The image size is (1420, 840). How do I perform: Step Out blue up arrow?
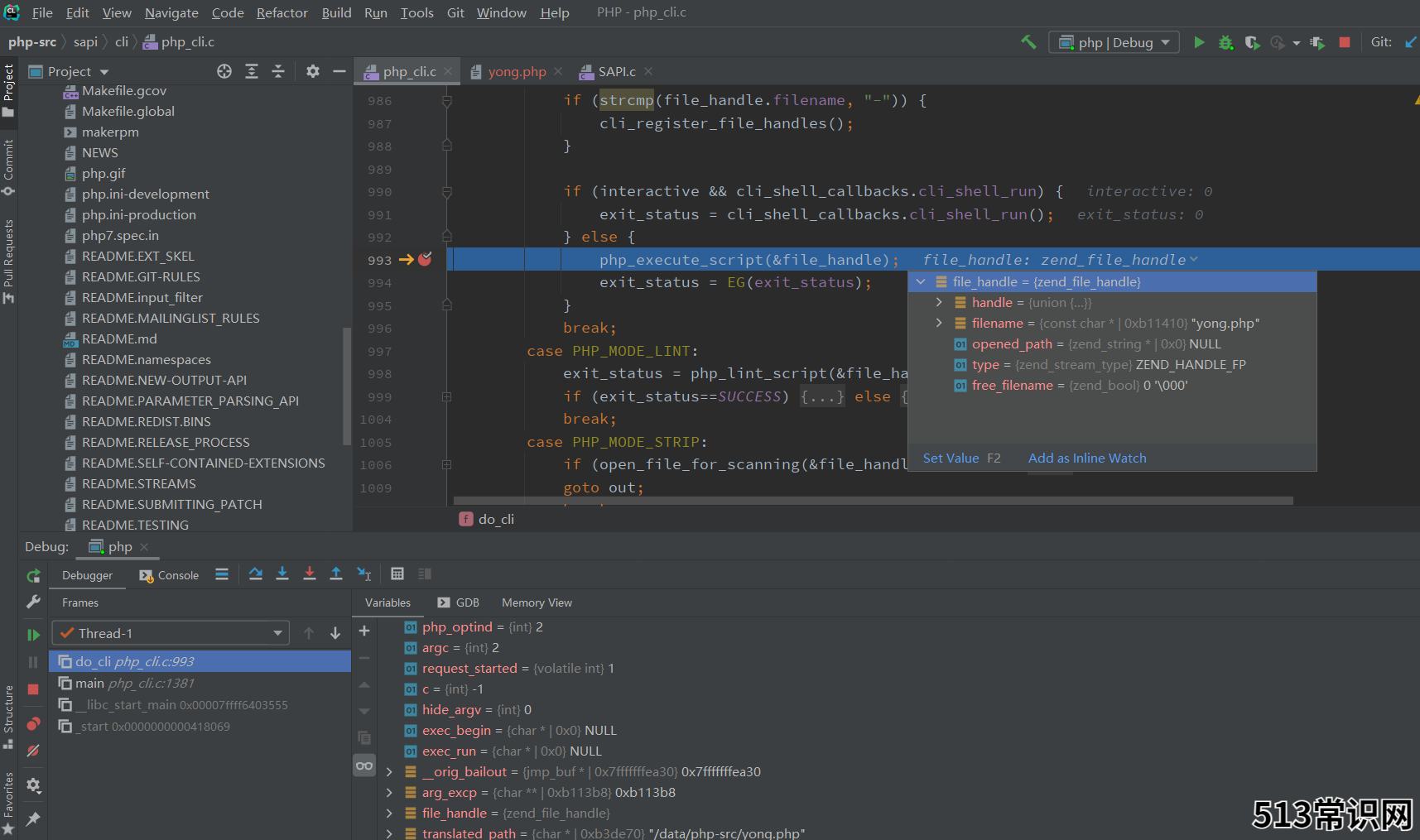pos(336,574)
